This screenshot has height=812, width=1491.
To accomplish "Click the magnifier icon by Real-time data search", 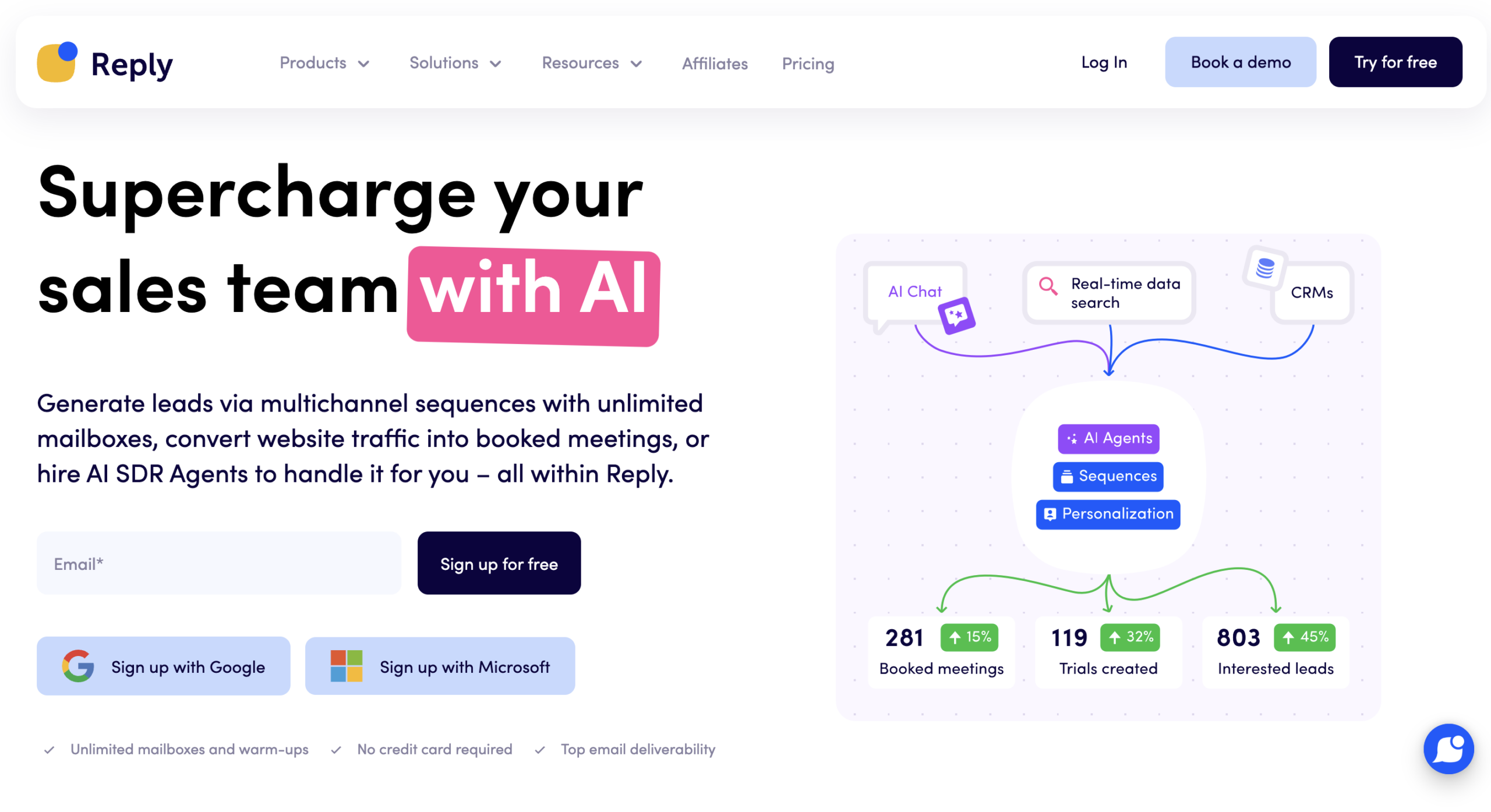I will (x=1048, y=286).
